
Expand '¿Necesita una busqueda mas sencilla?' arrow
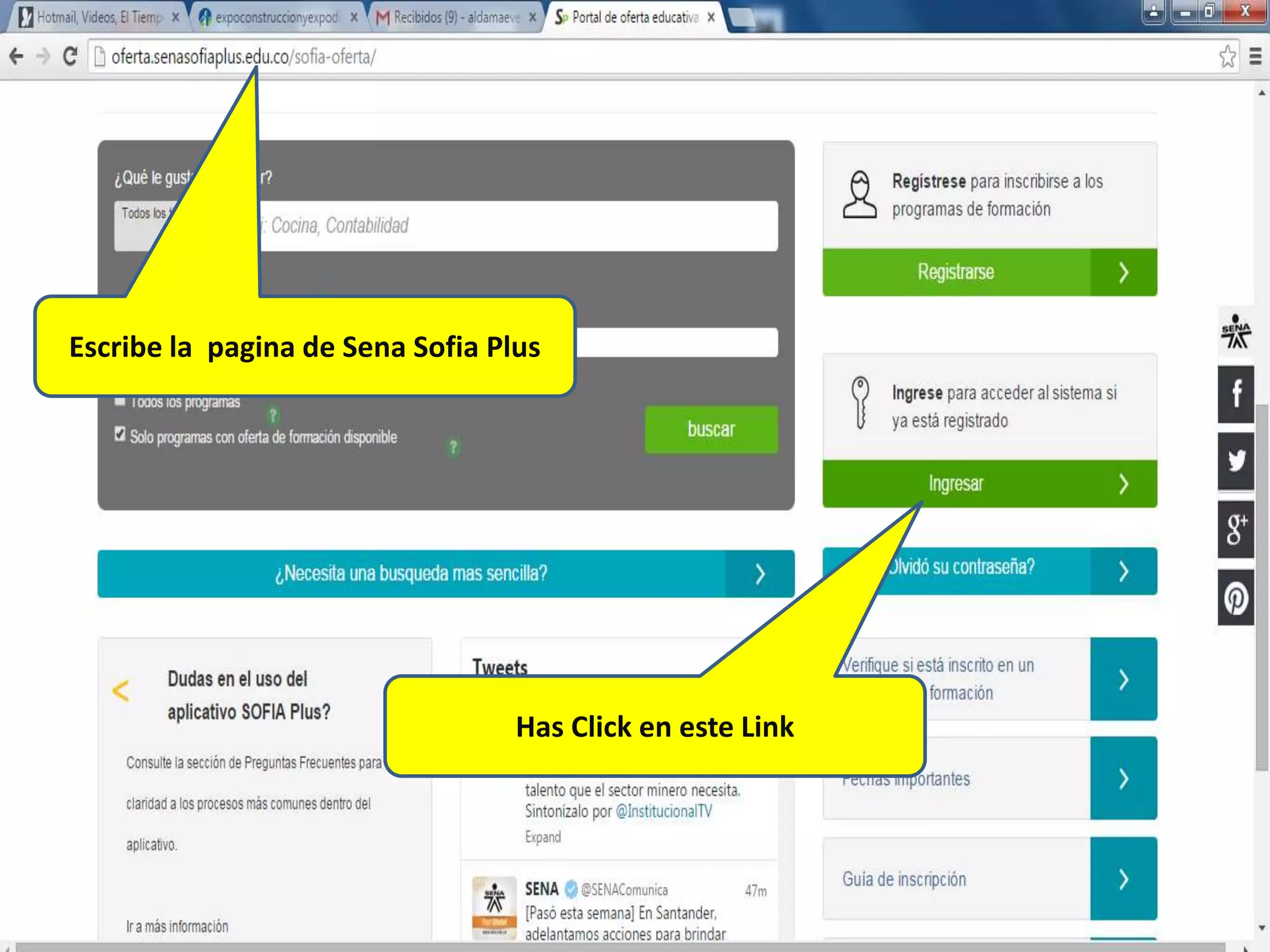click(760, 574)
